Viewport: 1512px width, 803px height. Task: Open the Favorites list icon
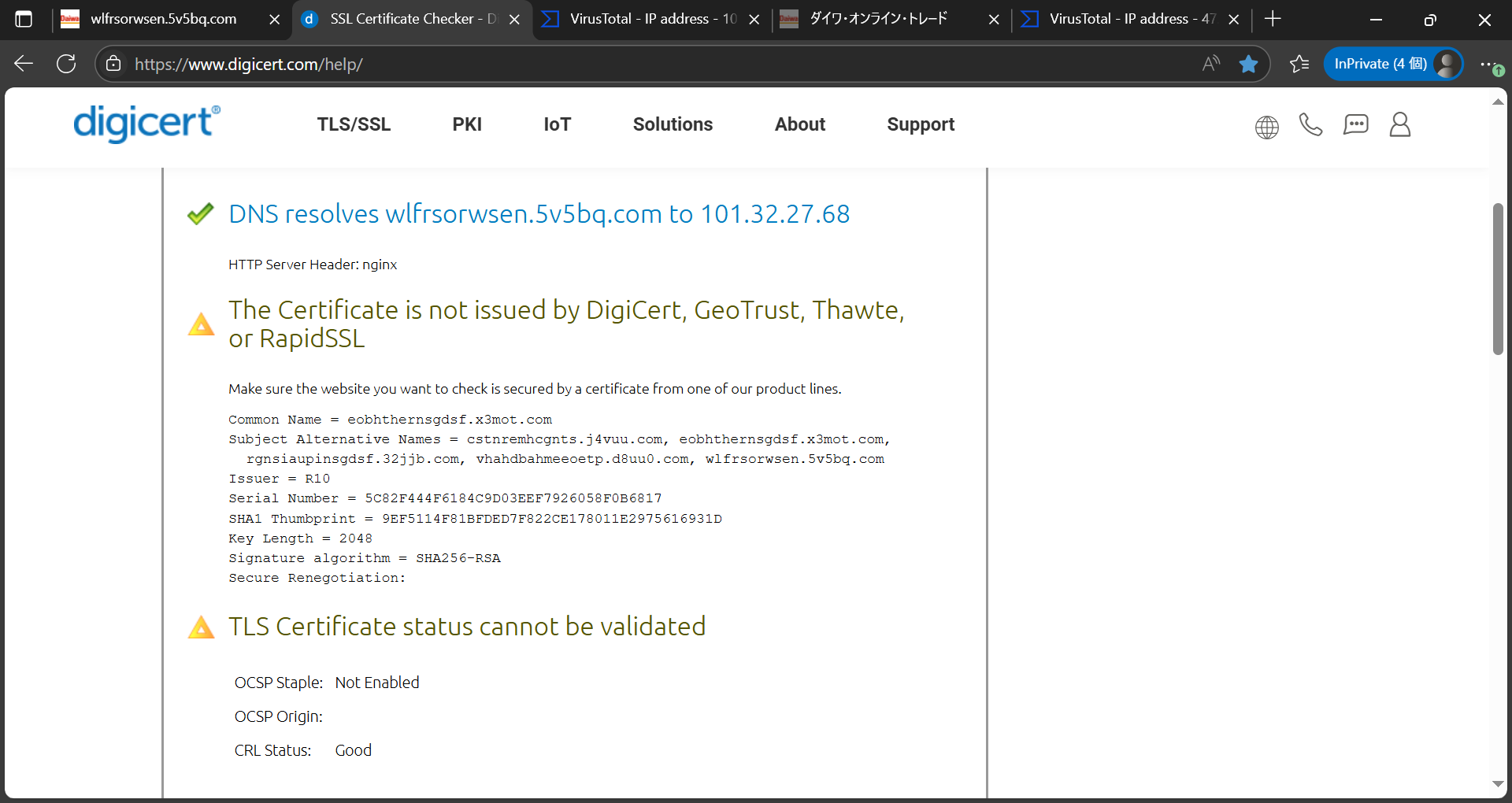(1299, 64)
